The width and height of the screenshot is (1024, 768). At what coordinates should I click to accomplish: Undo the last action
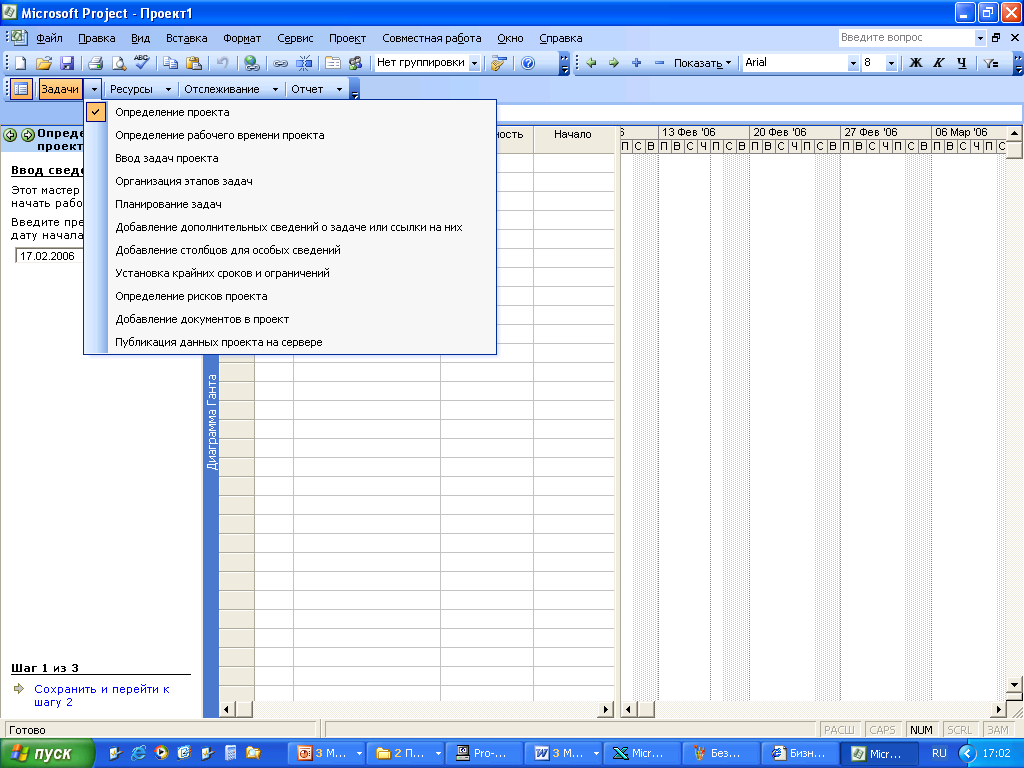pyautogui.click(x=223, y=63)
